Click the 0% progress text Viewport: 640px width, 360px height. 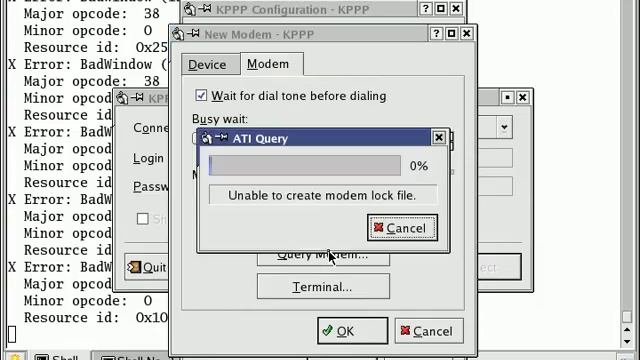(419, 166)
